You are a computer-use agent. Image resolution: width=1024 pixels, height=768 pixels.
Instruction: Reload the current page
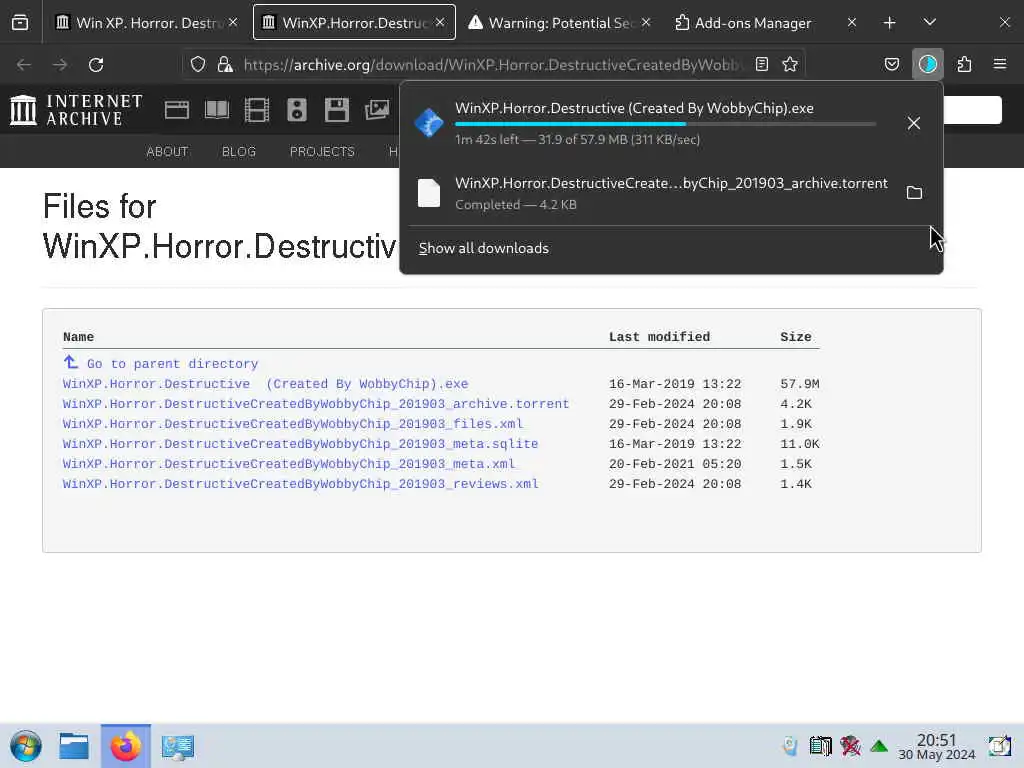(96, 65)
